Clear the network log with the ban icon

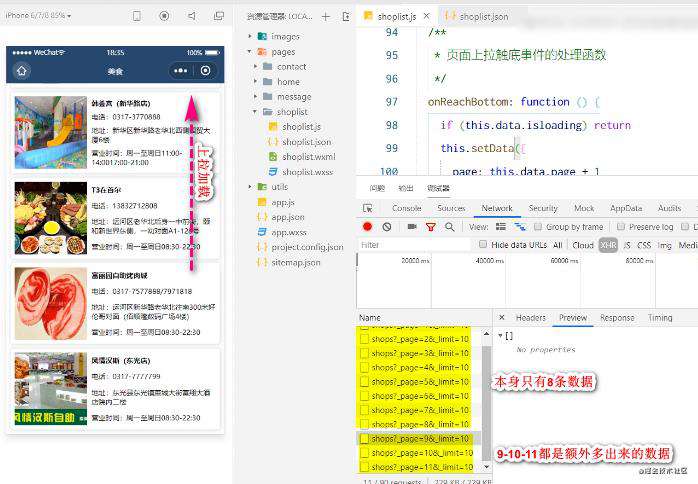coord(387,227)
